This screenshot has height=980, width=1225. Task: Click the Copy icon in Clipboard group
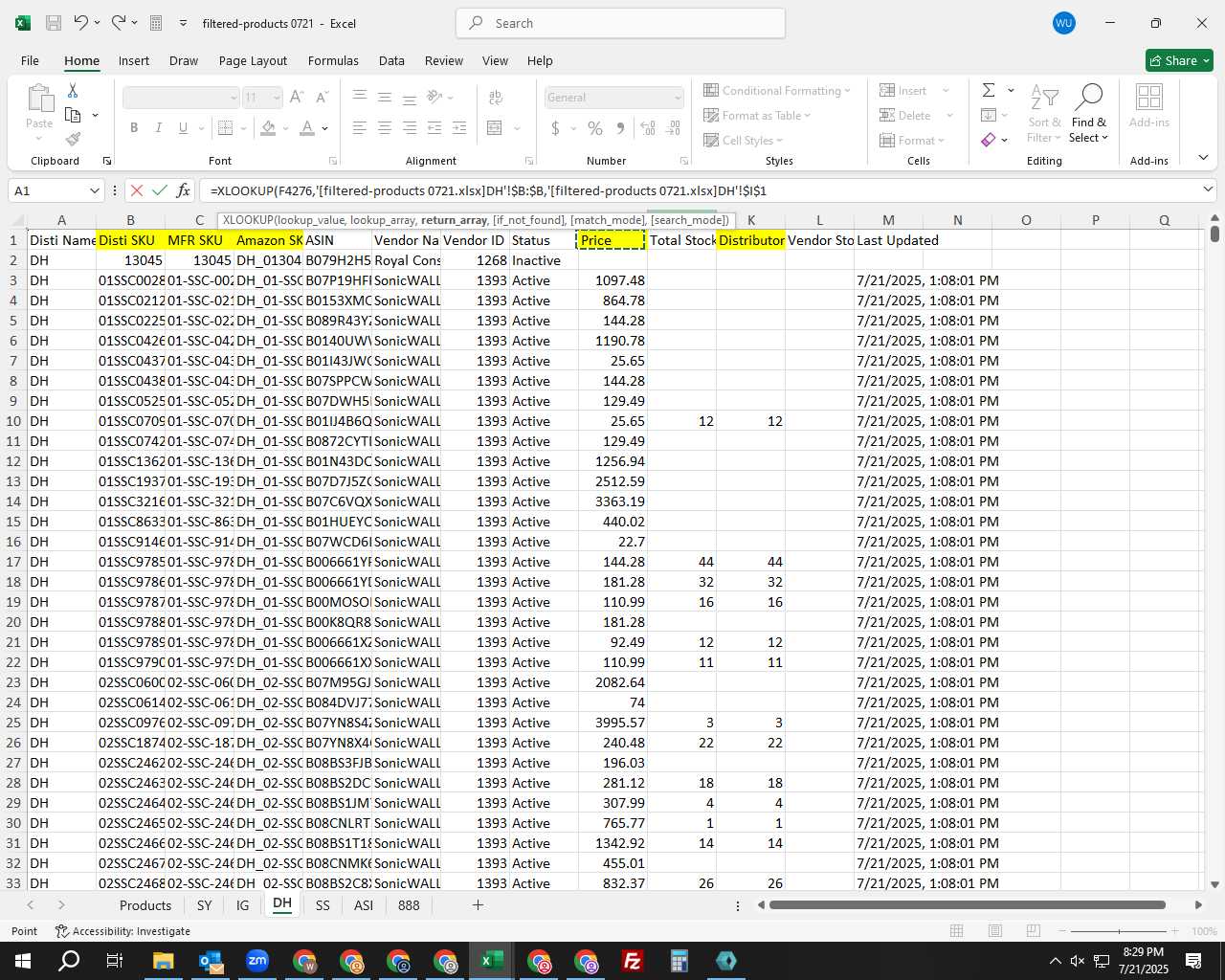[x=73, y=115]
